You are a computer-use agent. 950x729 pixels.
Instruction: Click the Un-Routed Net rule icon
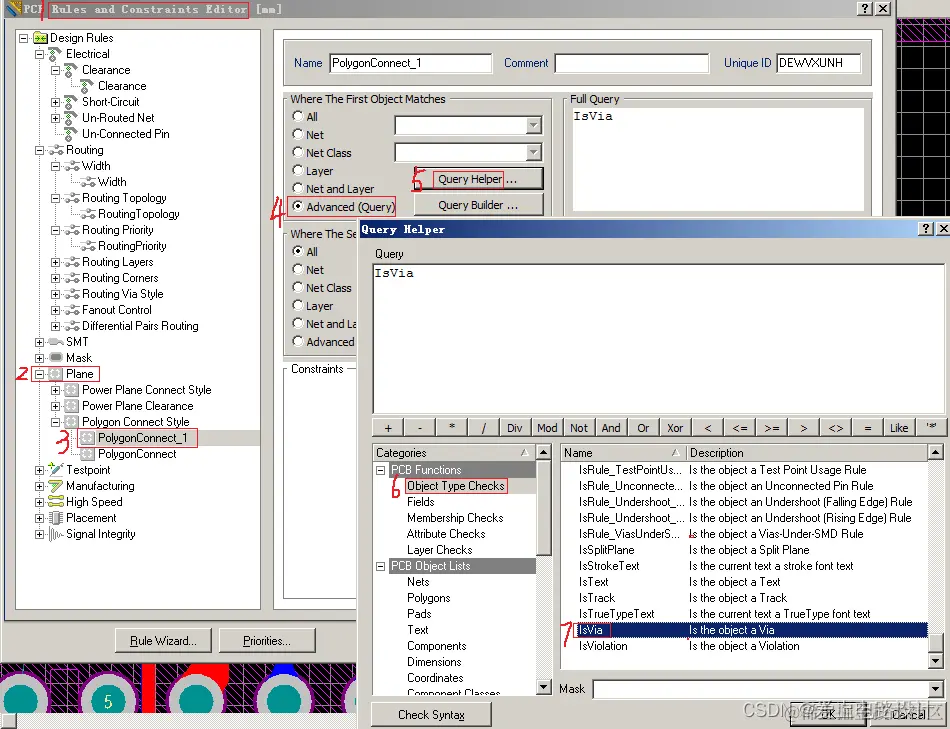[71, 118]
